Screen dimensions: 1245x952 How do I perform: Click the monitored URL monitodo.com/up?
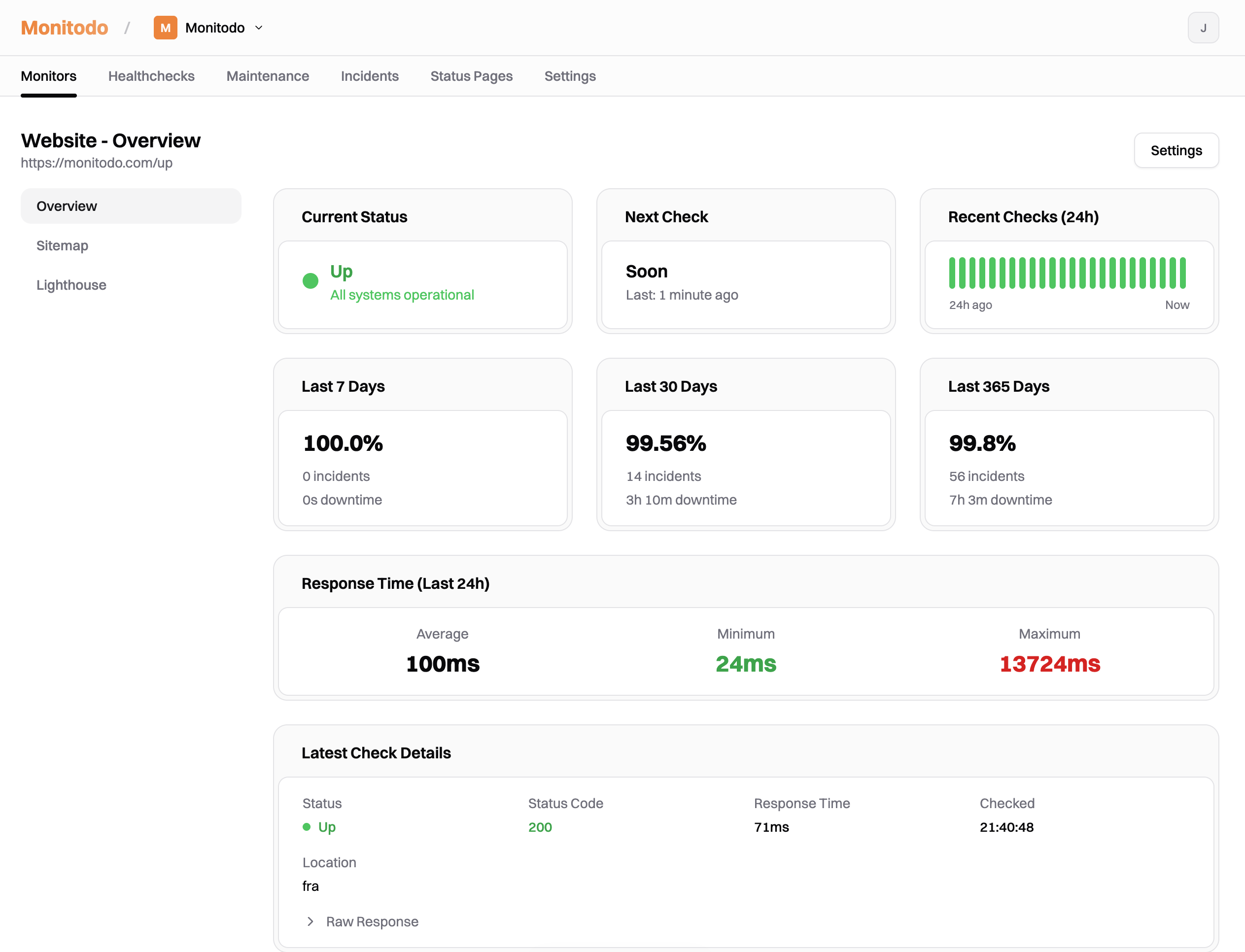96,163
